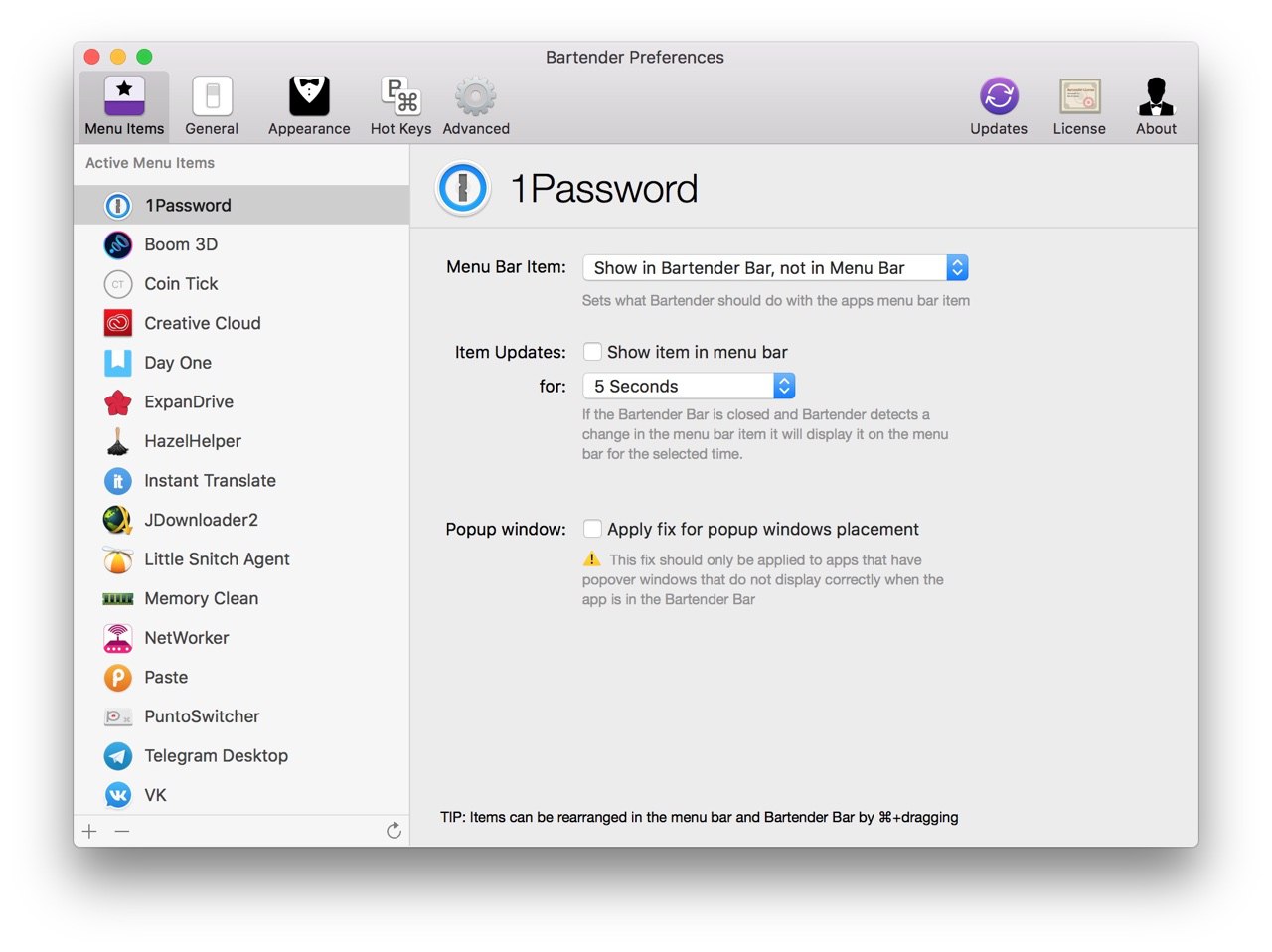Click the Day One bookmark icon
The image size is (1272, 952).
(118, 363)
